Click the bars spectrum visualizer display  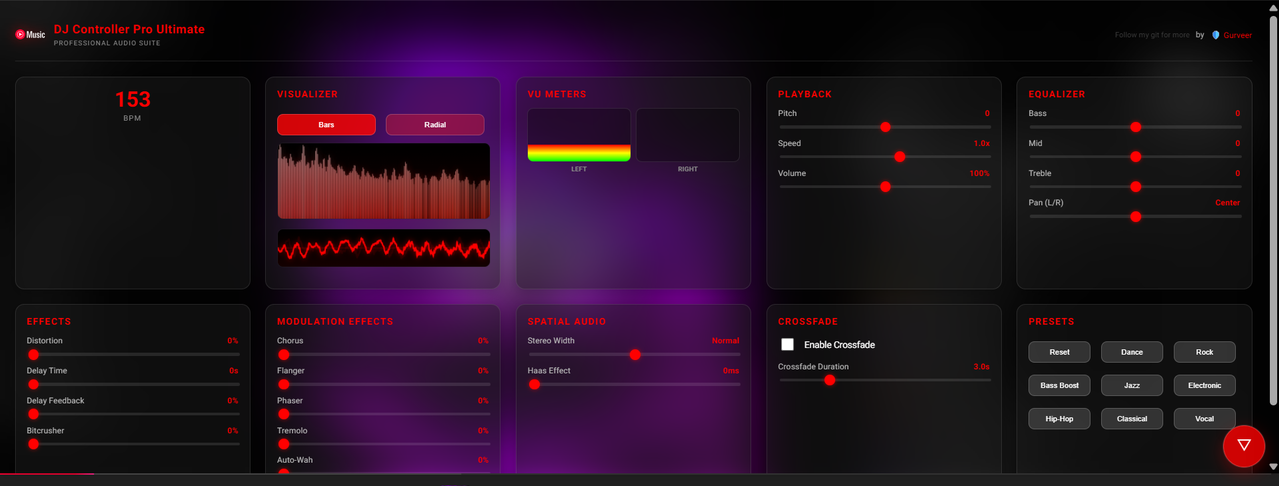point(383,181)
